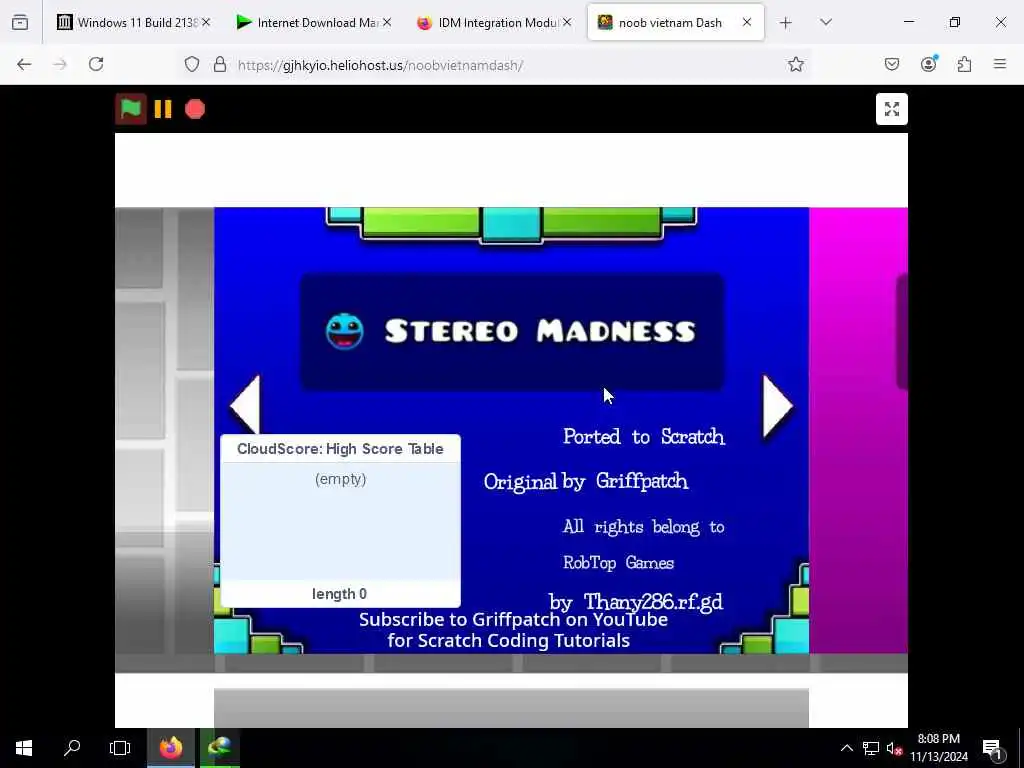Reload the current page

coord(96,64)
